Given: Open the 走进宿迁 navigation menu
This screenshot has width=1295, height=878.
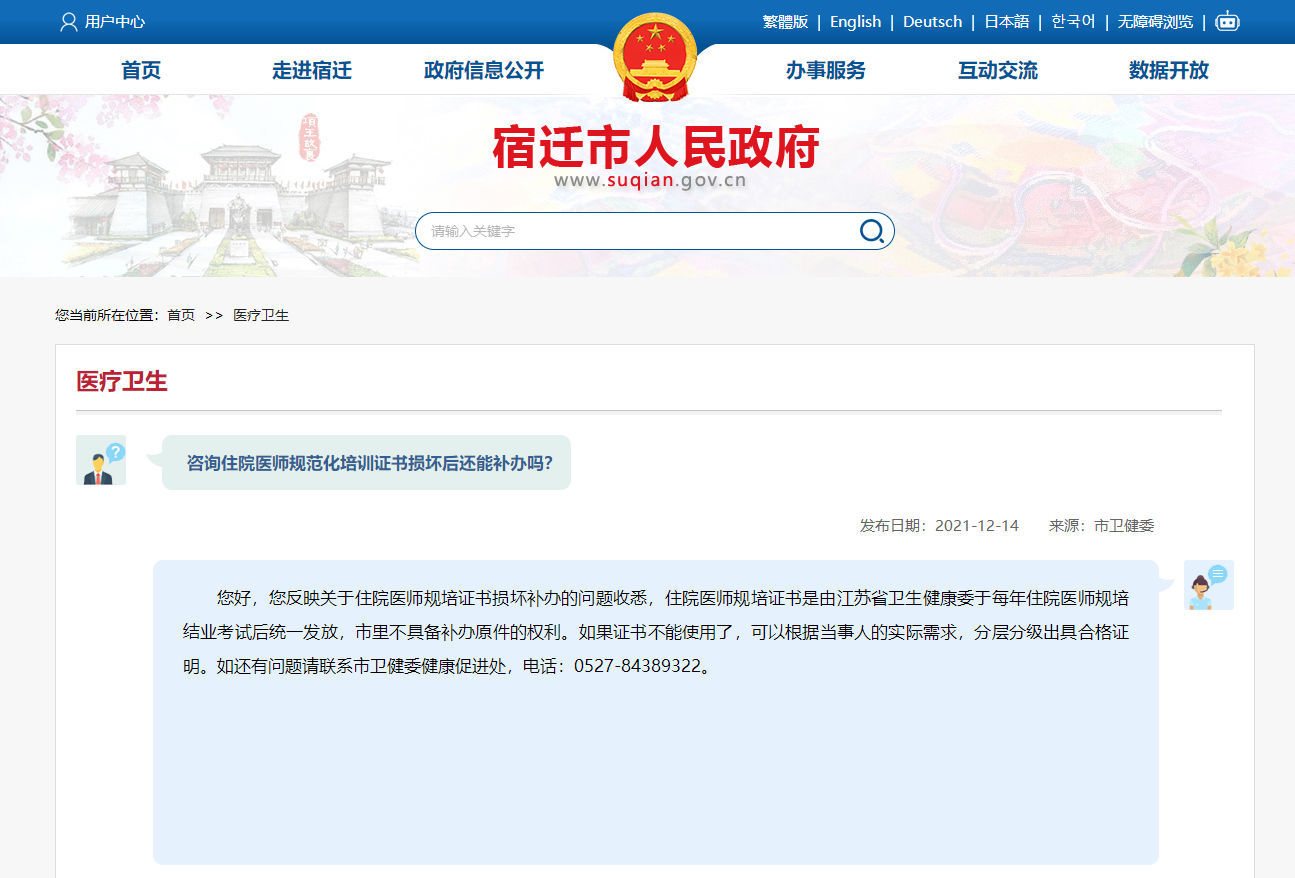Looking at the screenshot, I should (312, 70).
